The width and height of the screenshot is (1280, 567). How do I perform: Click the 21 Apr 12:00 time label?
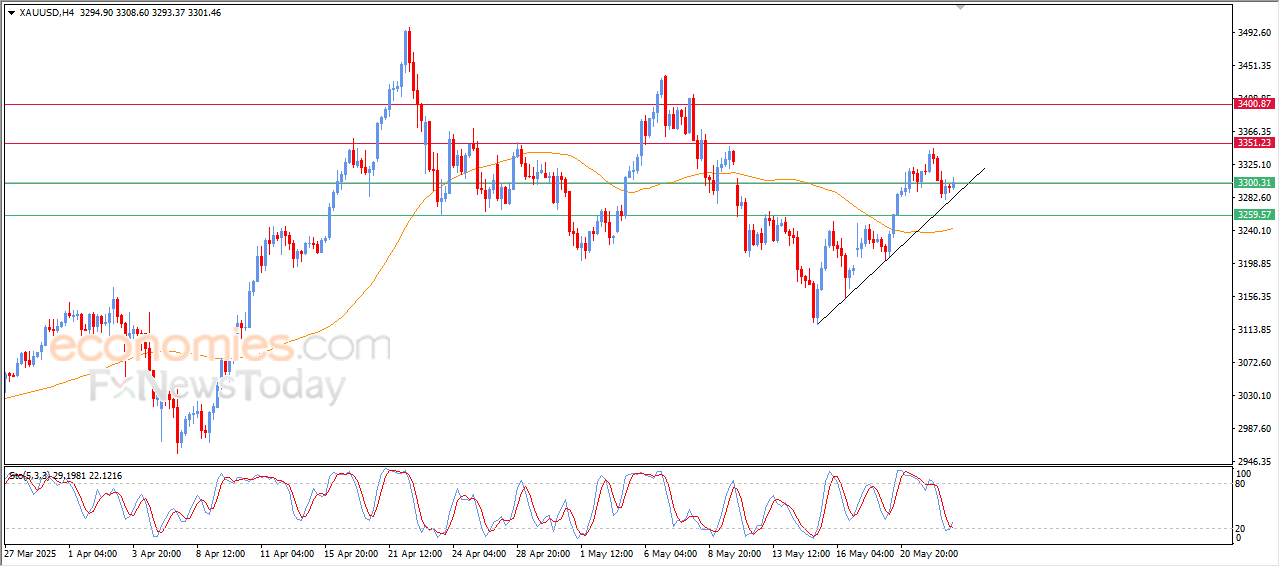click(414, 553)
